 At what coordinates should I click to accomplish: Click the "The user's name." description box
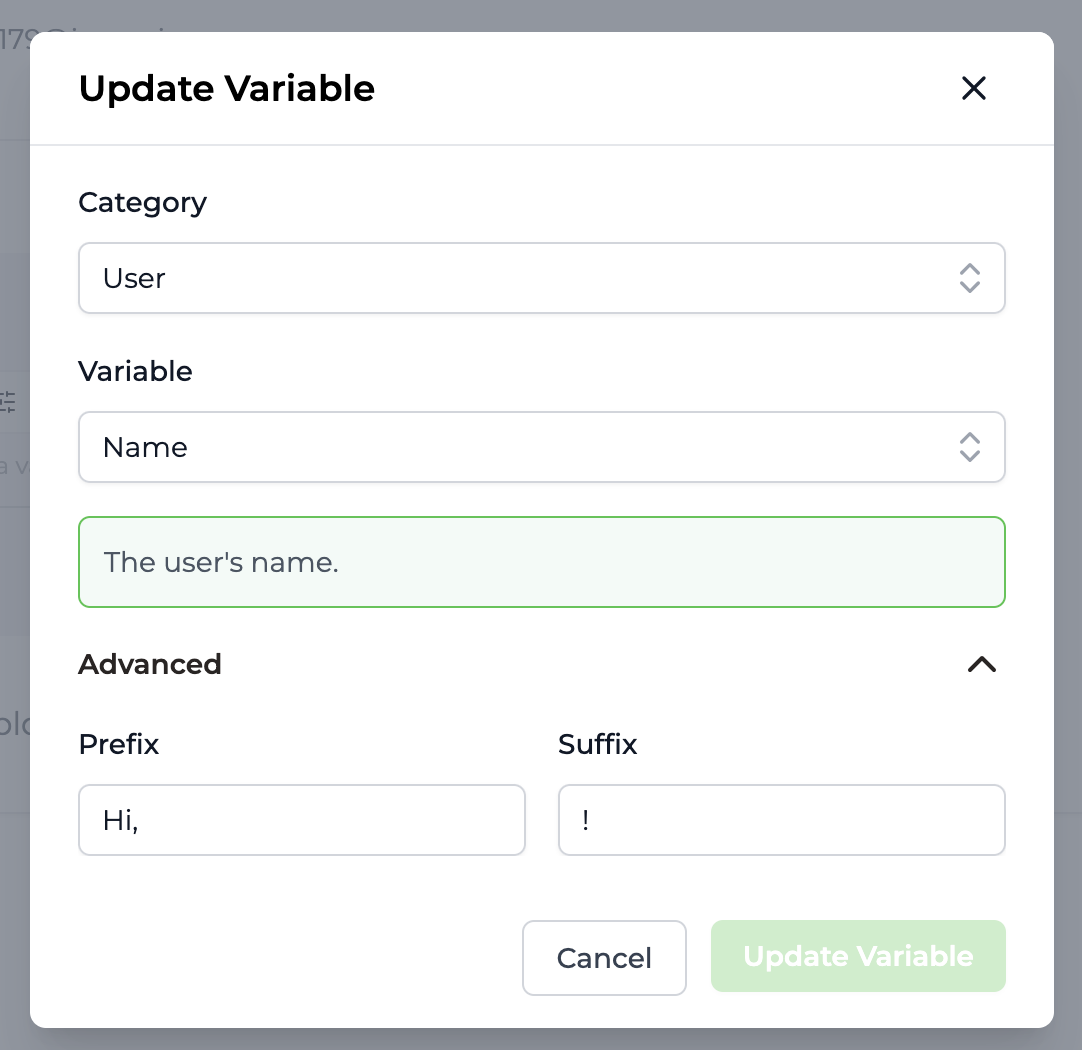tap(542, 562)
